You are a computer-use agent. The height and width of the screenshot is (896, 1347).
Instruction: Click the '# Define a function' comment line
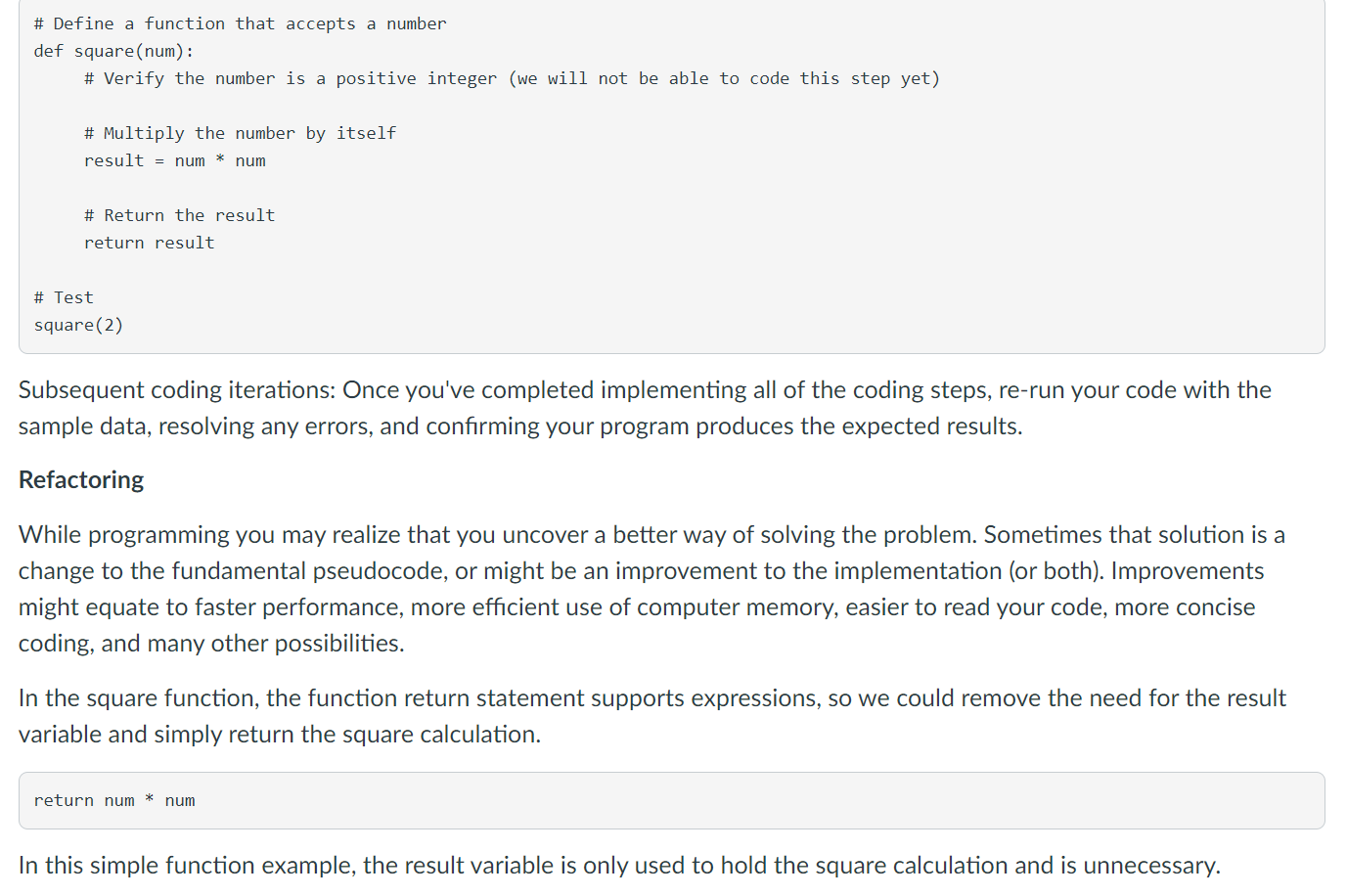[x=240, y=23]
